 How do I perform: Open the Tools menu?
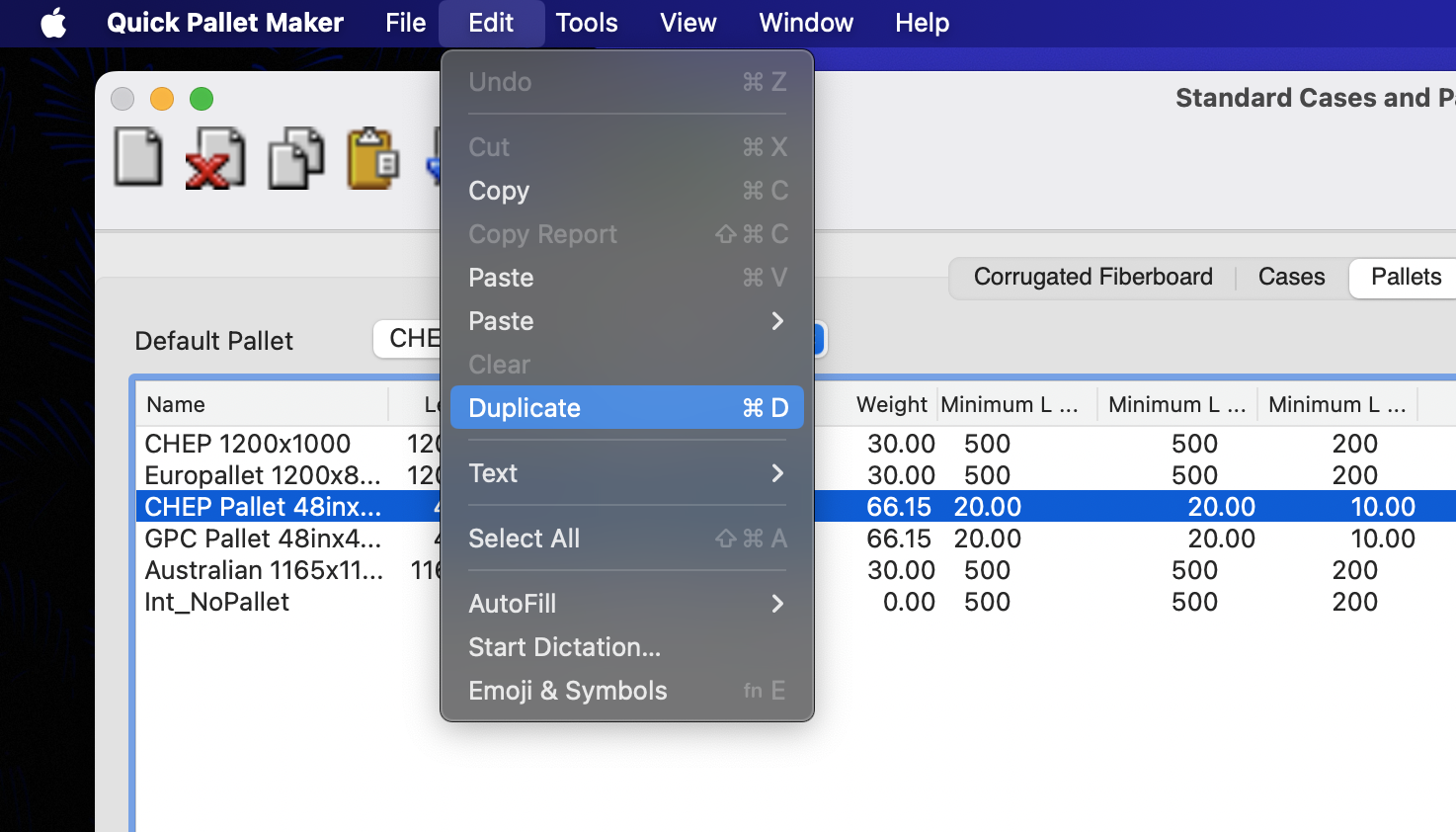587,23
